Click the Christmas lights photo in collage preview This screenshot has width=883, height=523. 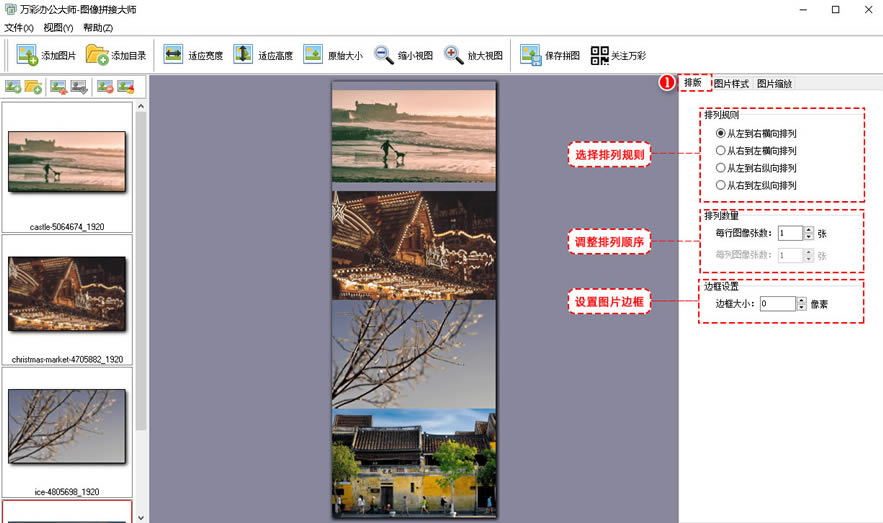(x=414, y=245)
